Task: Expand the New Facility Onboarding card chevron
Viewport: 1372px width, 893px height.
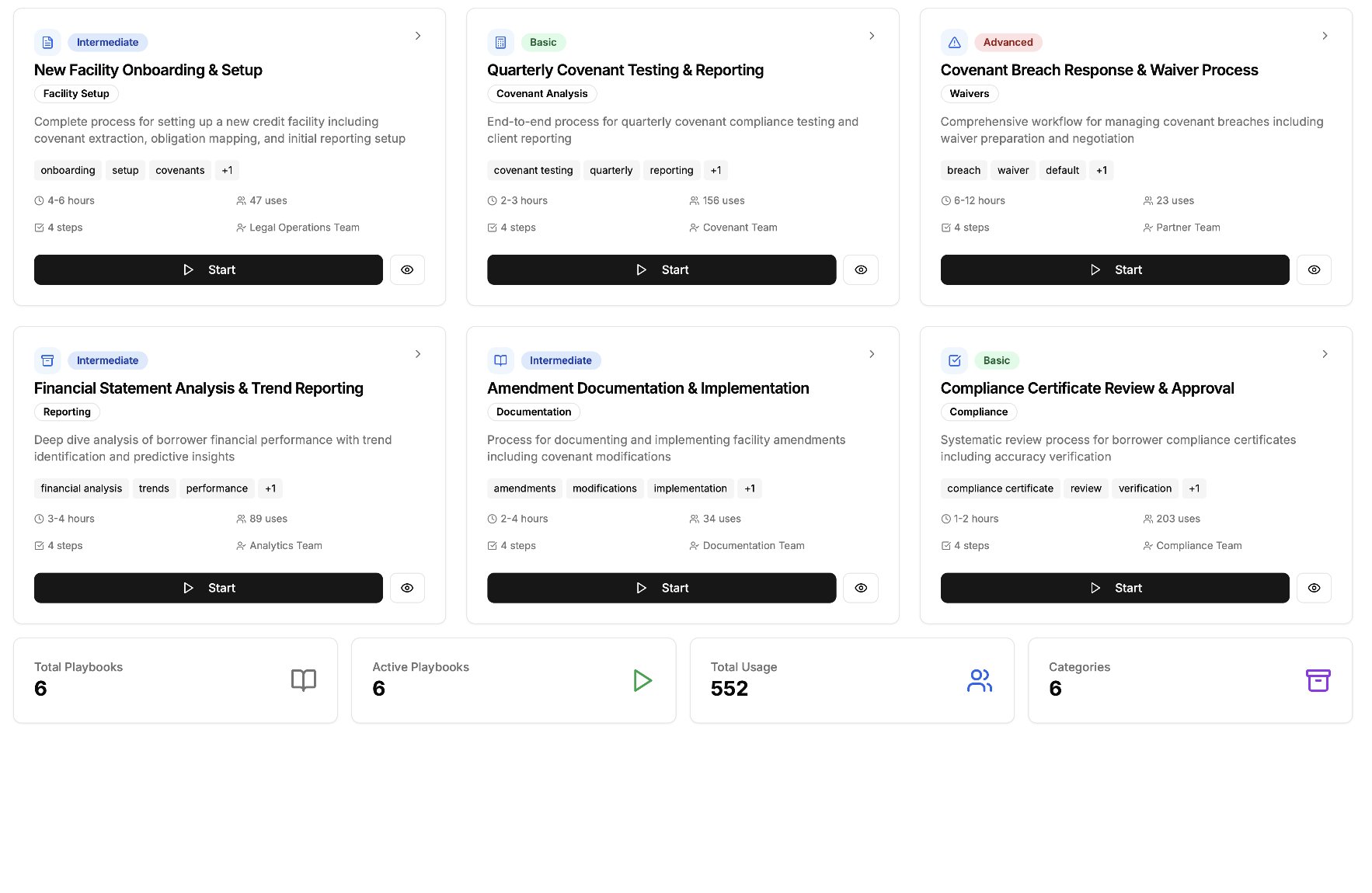Action: point(418,36)
